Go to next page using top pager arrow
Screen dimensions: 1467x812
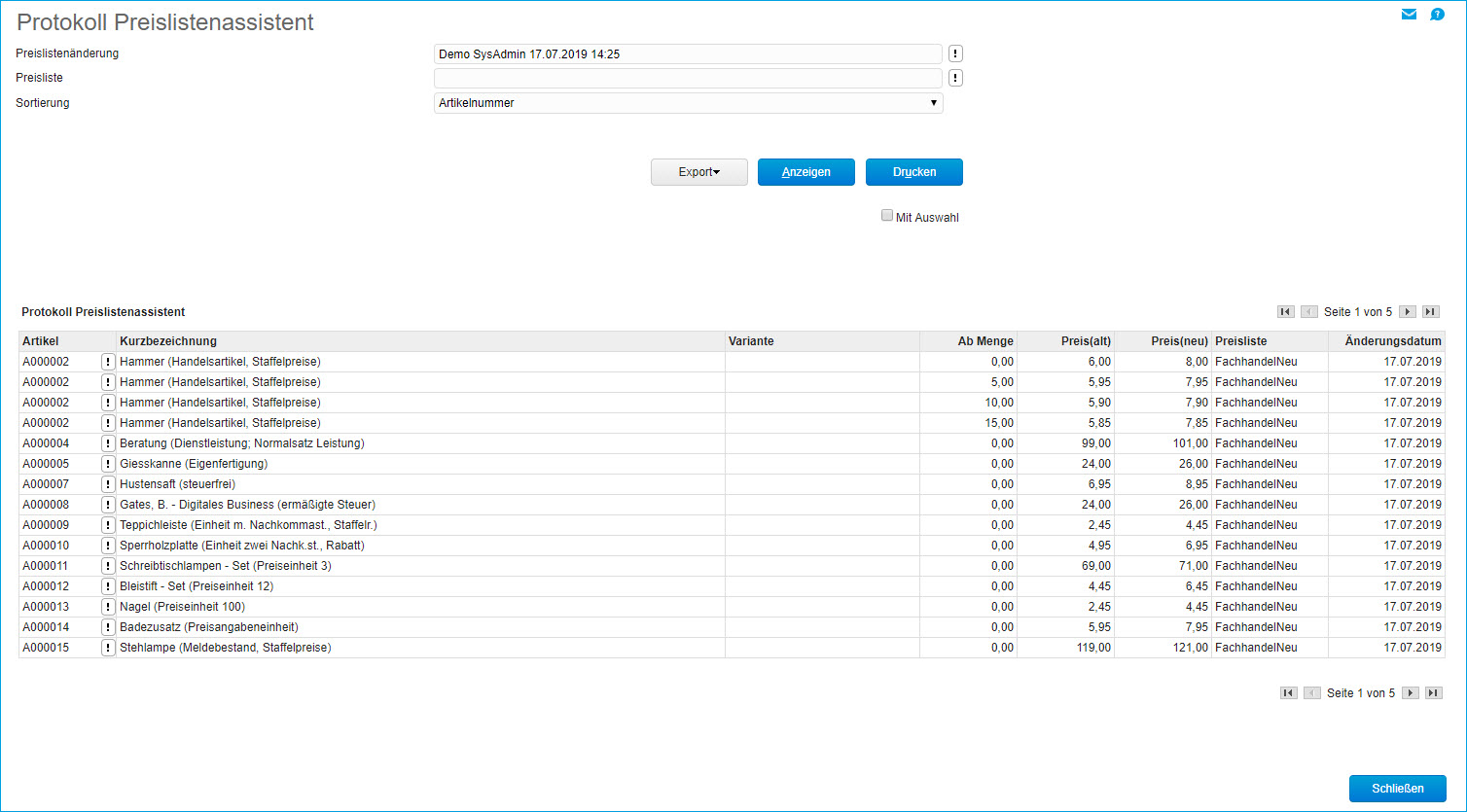pos(1407,312)
